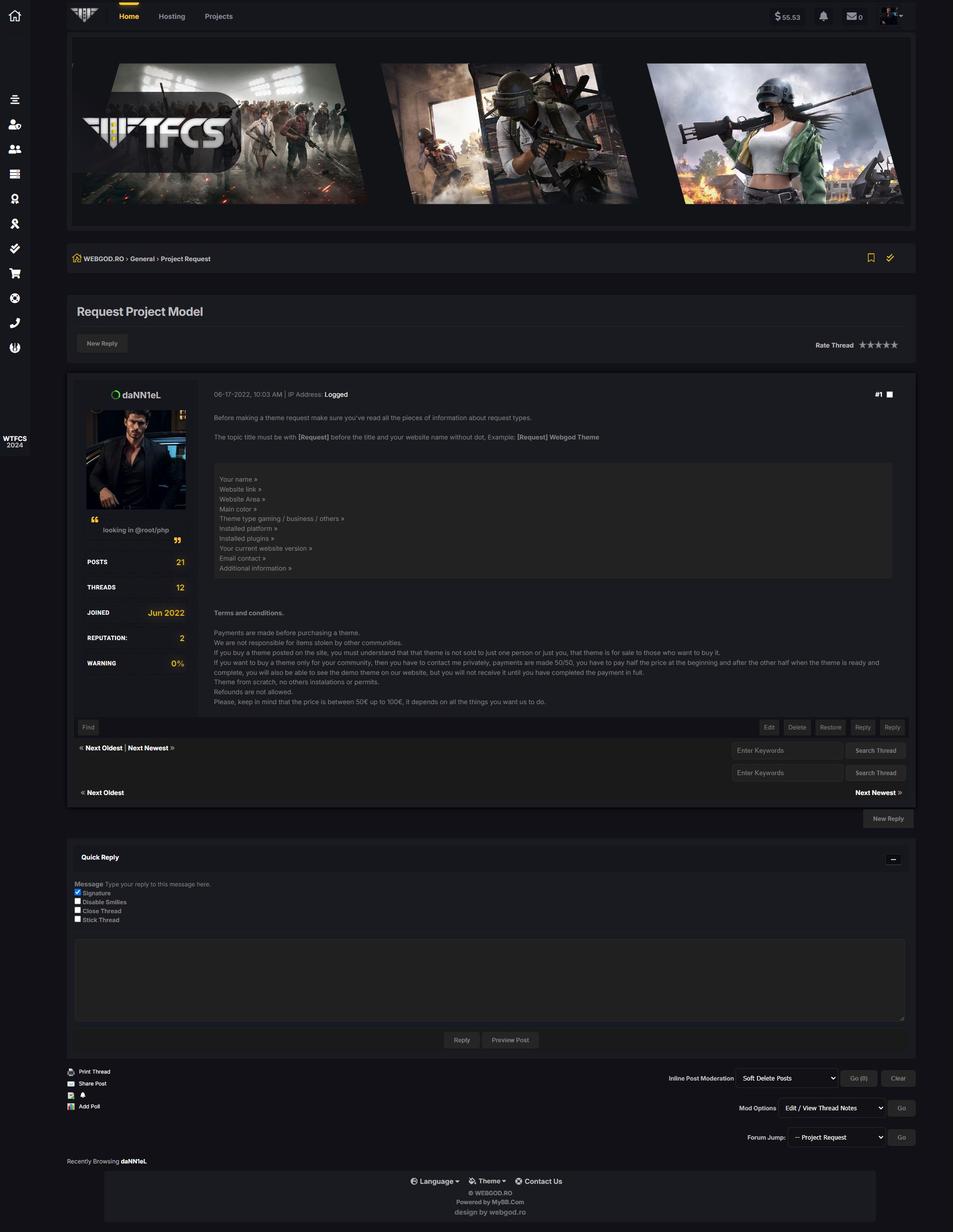Click the double-check mark icon in breadcrumb bar
The width and height of the screenshot is (953, 1232).
(x=890, y=258)
